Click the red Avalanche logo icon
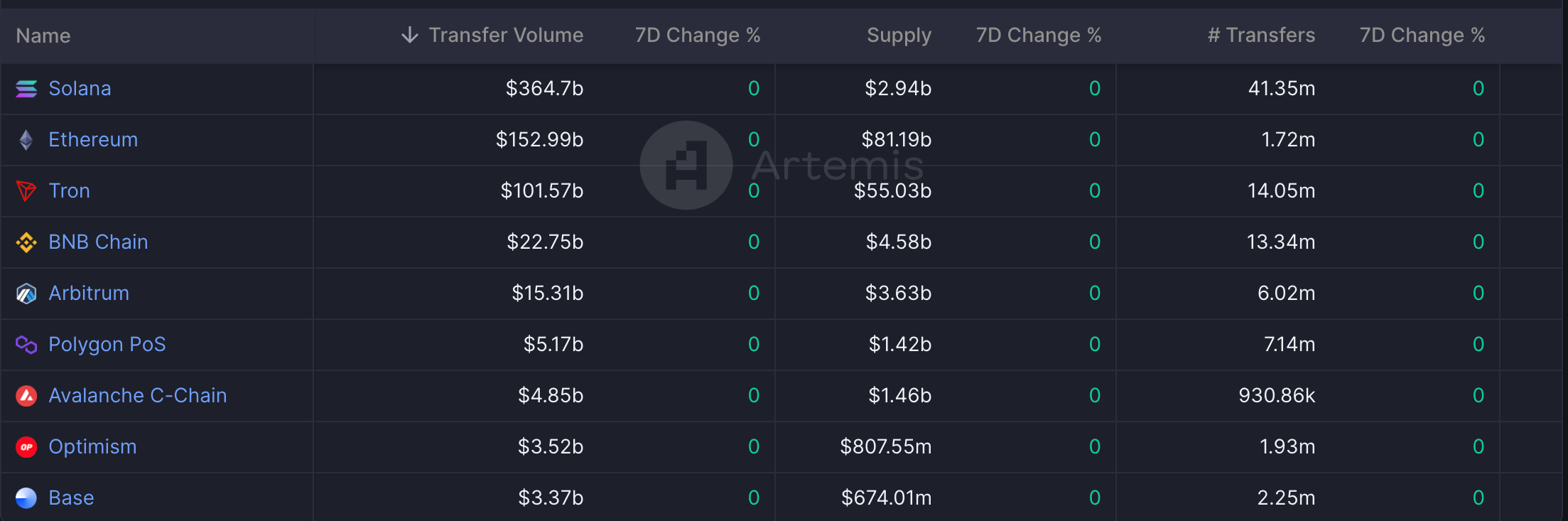The height and width of the screenshot is (521, 1568). 26,396
